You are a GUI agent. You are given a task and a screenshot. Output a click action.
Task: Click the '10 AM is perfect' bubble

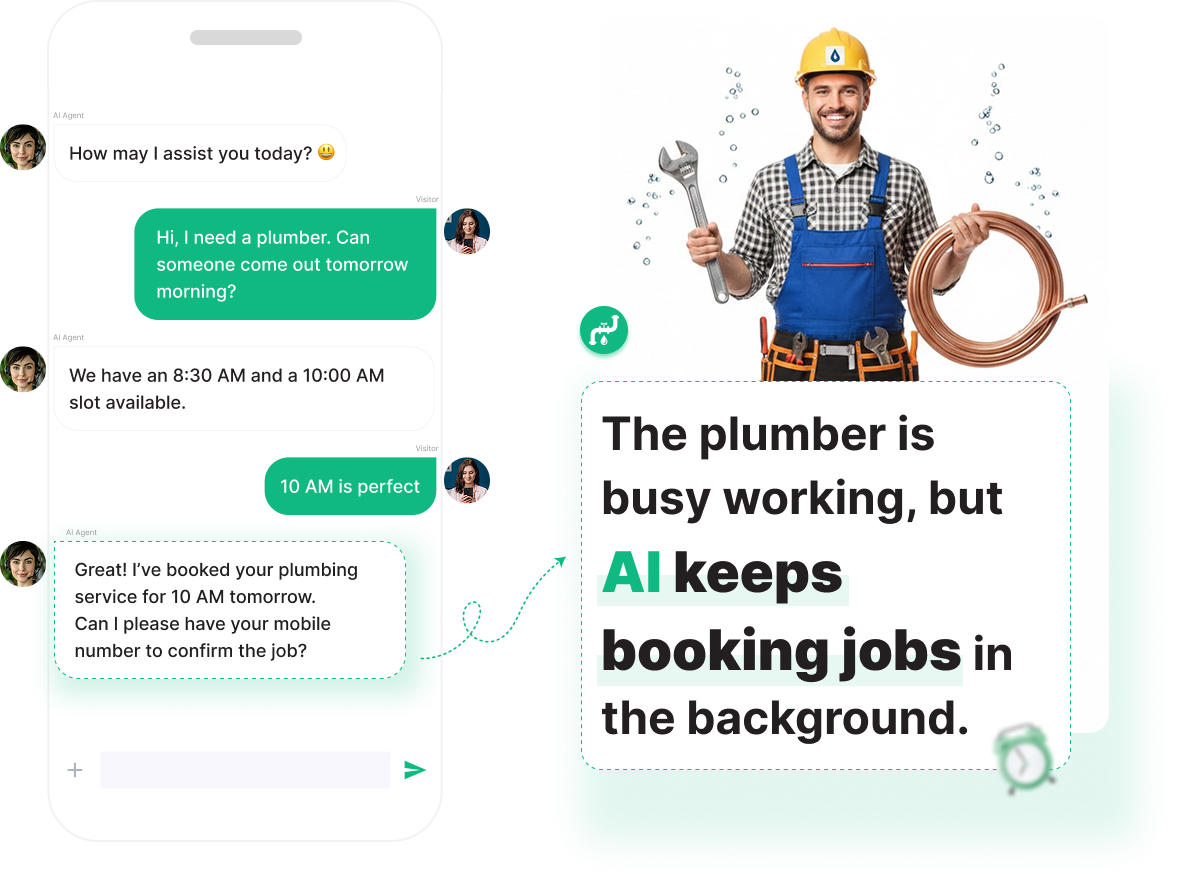click(x=350, y=486)
